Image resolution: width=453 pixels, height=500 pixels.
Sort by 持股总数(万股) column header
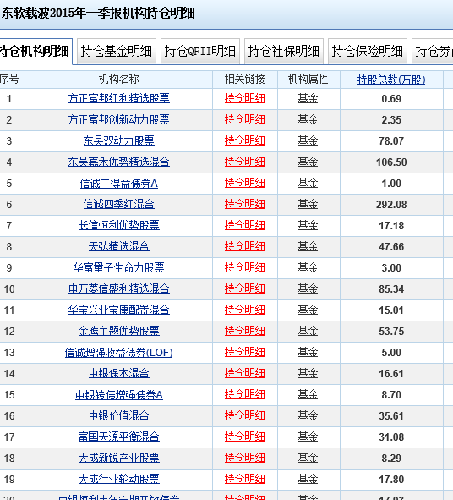pos(391,80)
